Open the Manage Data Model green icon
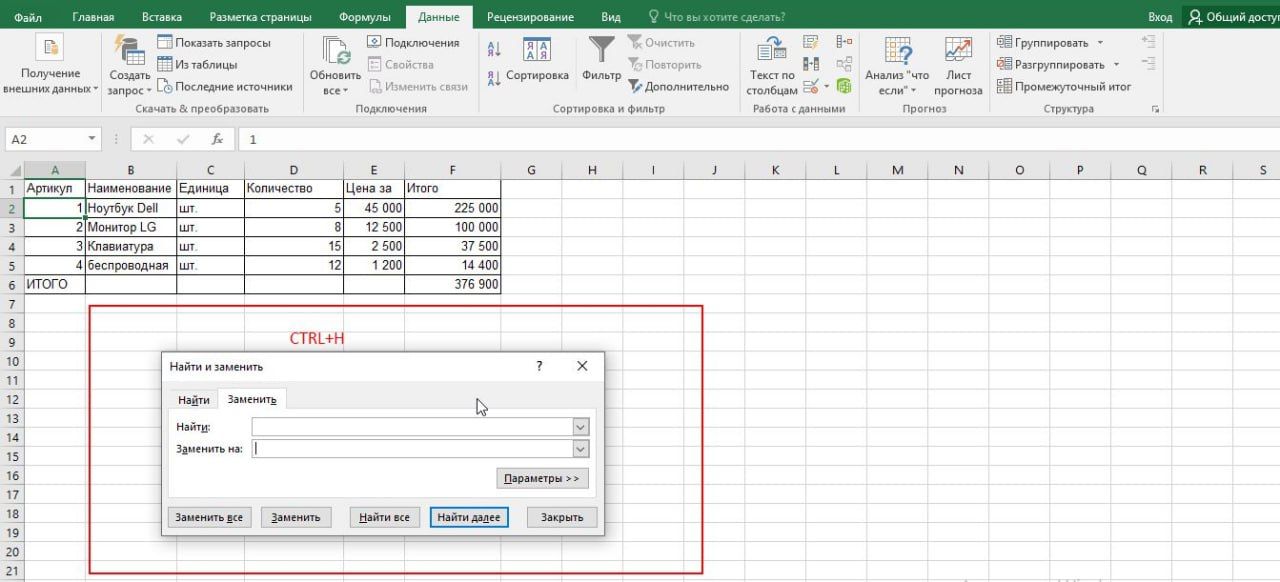 pyautogui.click(x=844, y=86)
